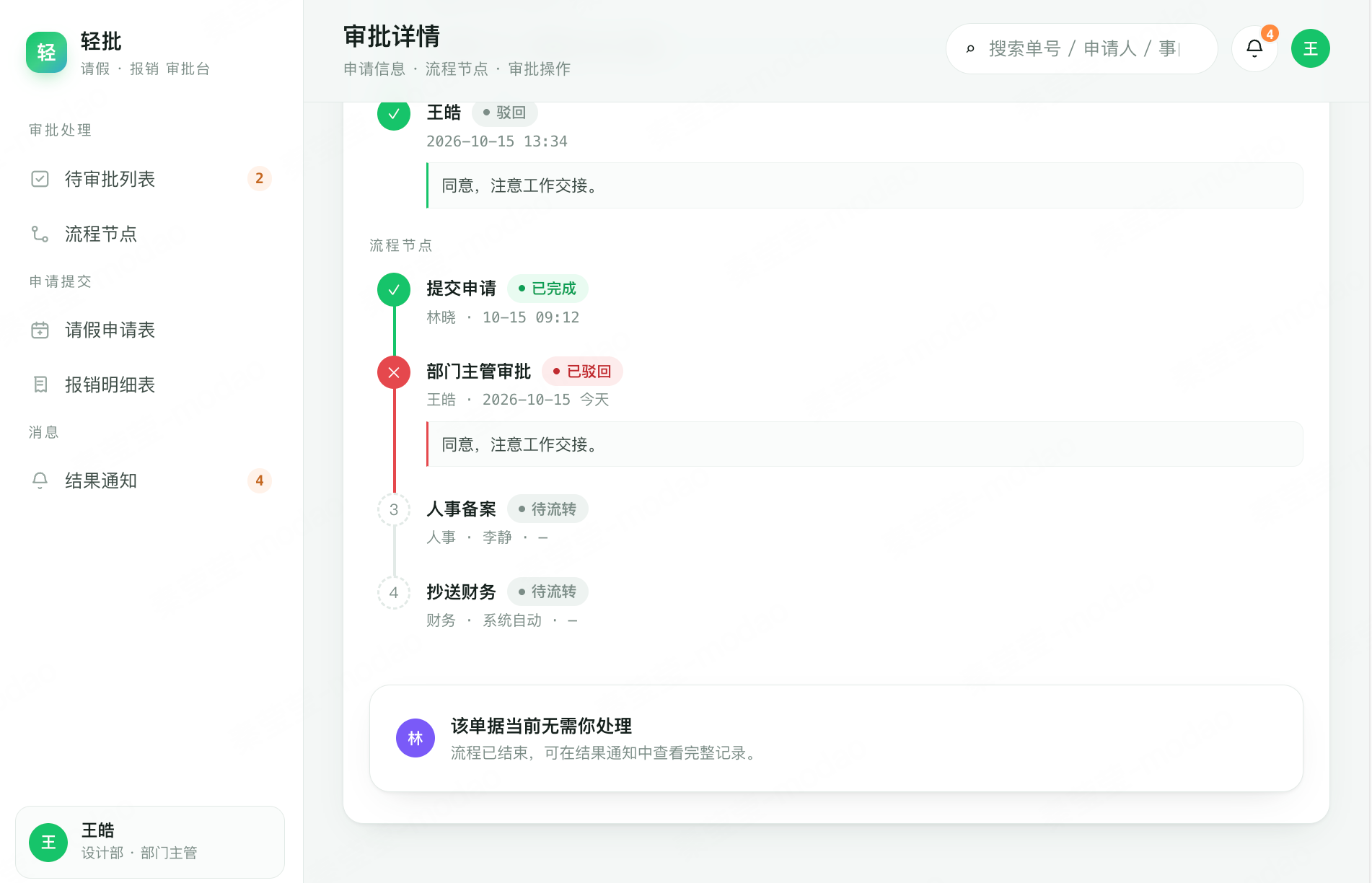Screen dimensions: 1372x883
Task: Click the 提交申请 step title
Action: [462, 289]
